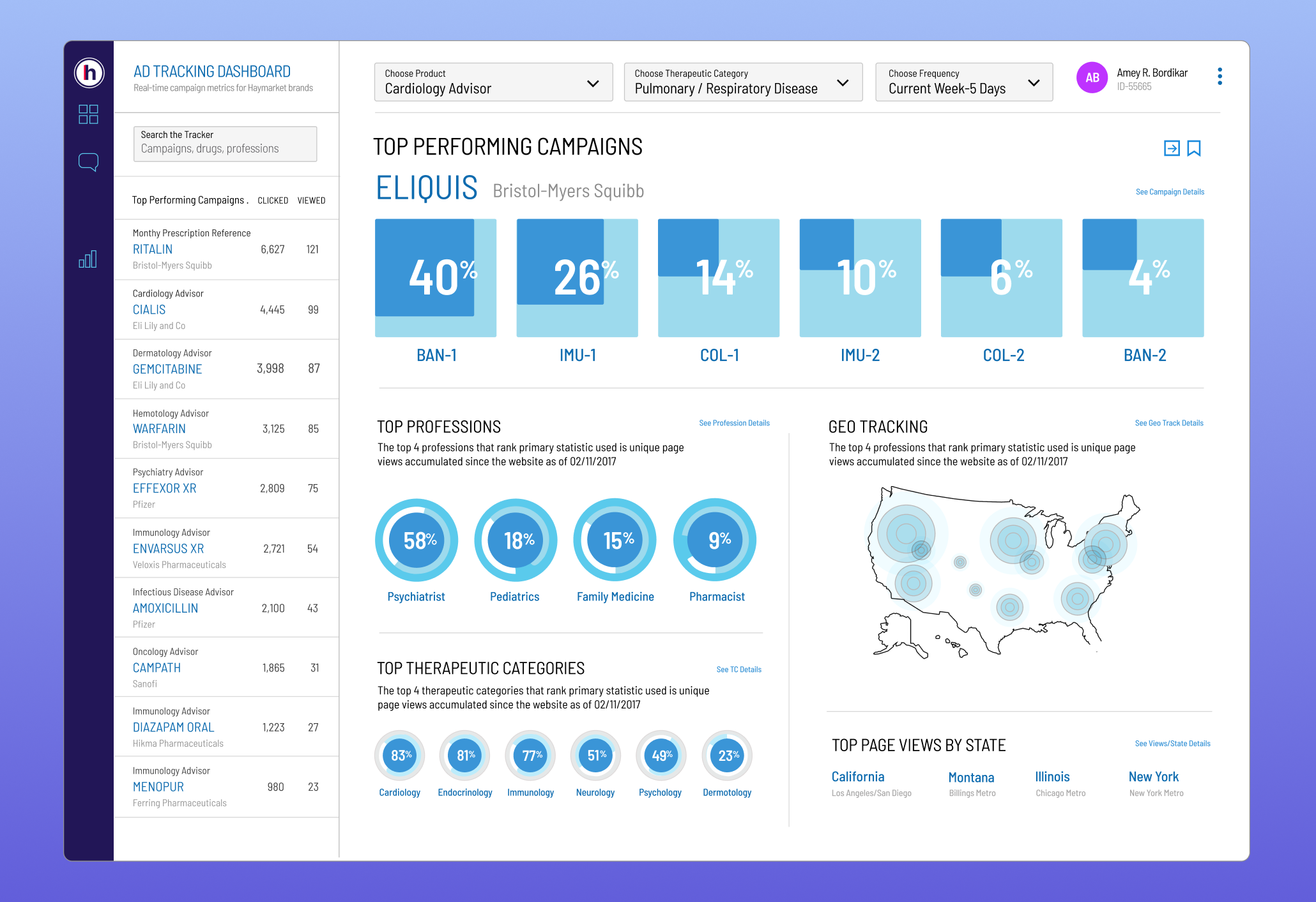Click the export arrow icon
The height and width of the screenshot is (902, 1316).
(1171, 148)
